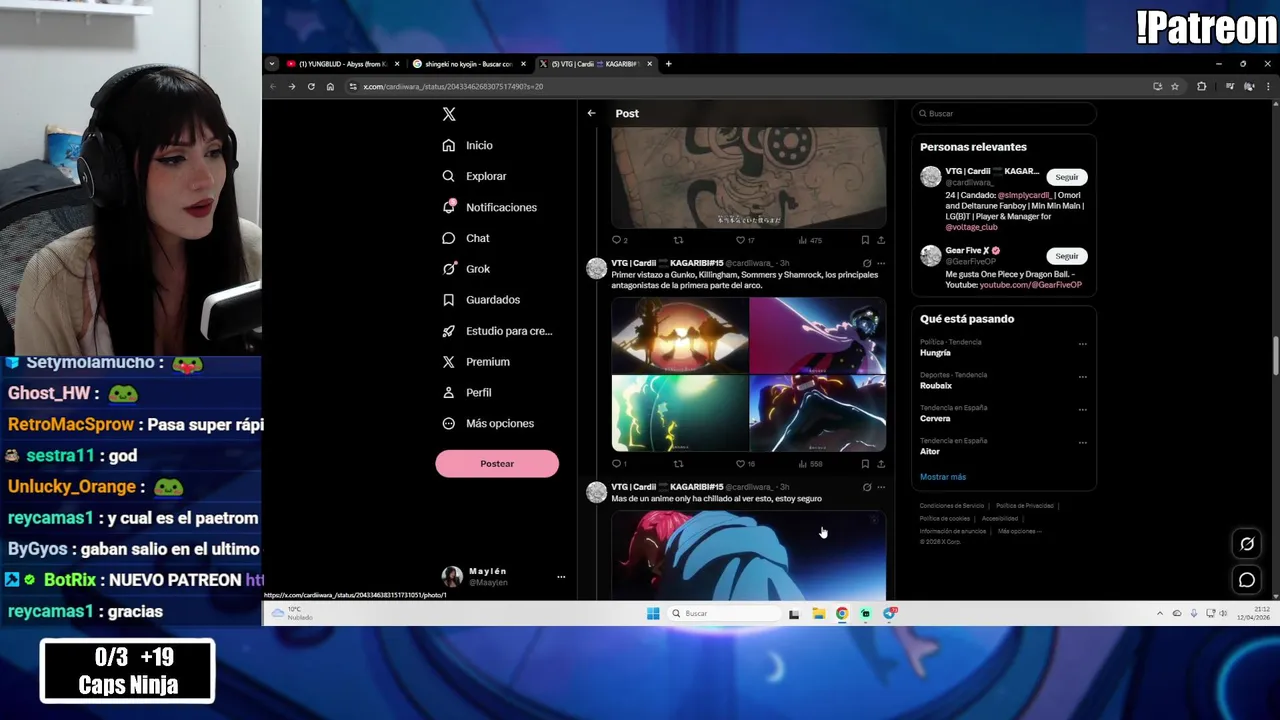Open a new browser tab
This screenshot has height=720, width=1280.
[668, 64]
